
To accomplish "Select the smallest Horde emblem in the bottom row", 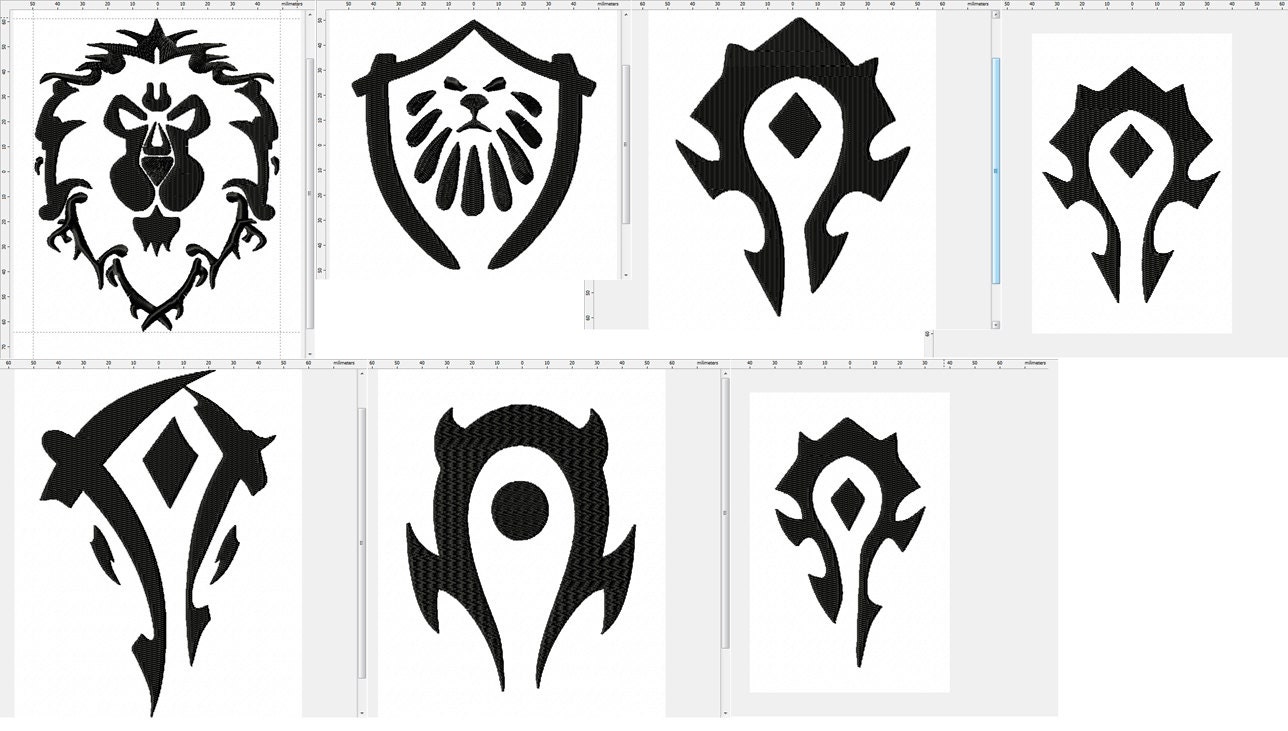I will point(849,541).
